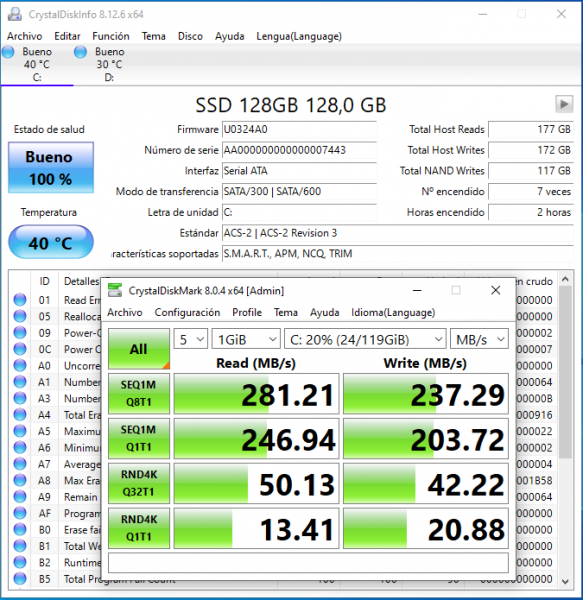Run the RND4K Q32T1 benchmark
The width and height of the screenshot is (583, 600).
pos(139,483)
